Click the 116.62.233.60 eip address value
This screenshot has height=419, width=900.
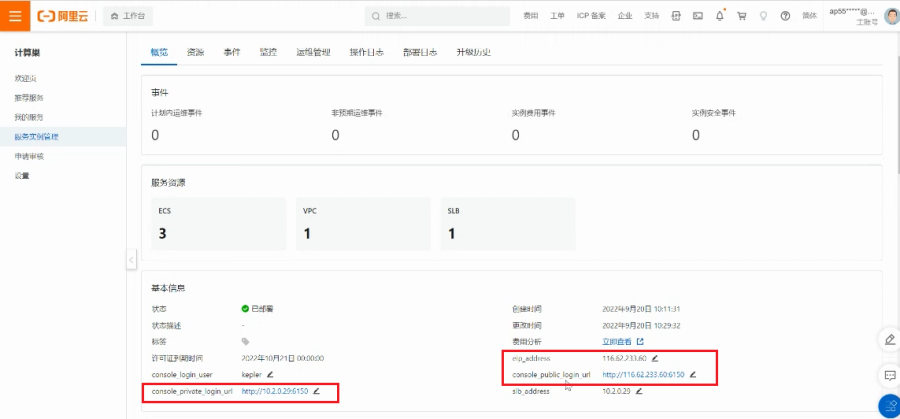(624, 358)
